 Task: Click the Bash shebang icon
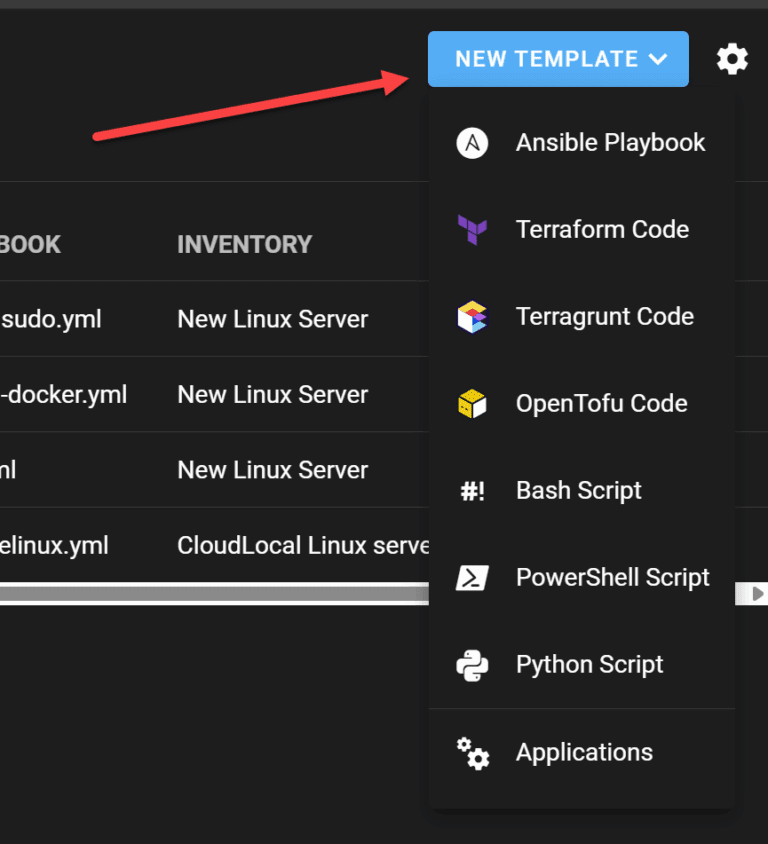(472, 491)
